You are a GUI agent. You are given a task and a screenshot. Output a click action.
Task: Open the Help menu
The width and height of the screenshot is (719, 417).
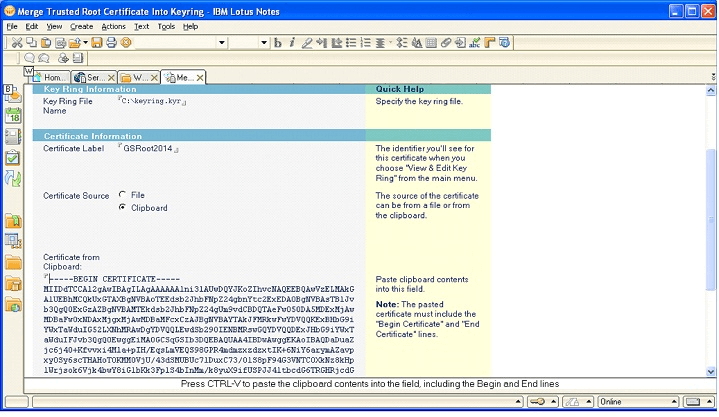[190, 27]
